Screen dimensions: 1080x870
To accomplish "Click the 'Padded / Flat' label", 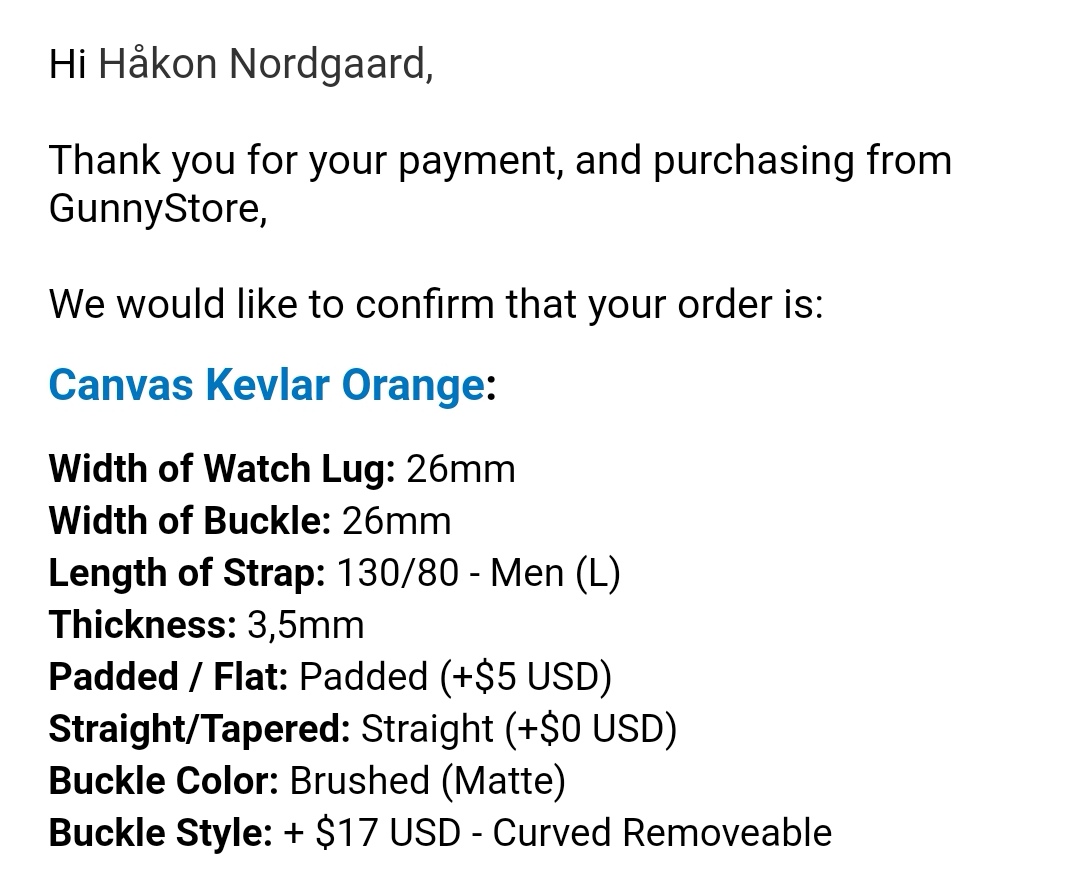I will tap(168, 676).
